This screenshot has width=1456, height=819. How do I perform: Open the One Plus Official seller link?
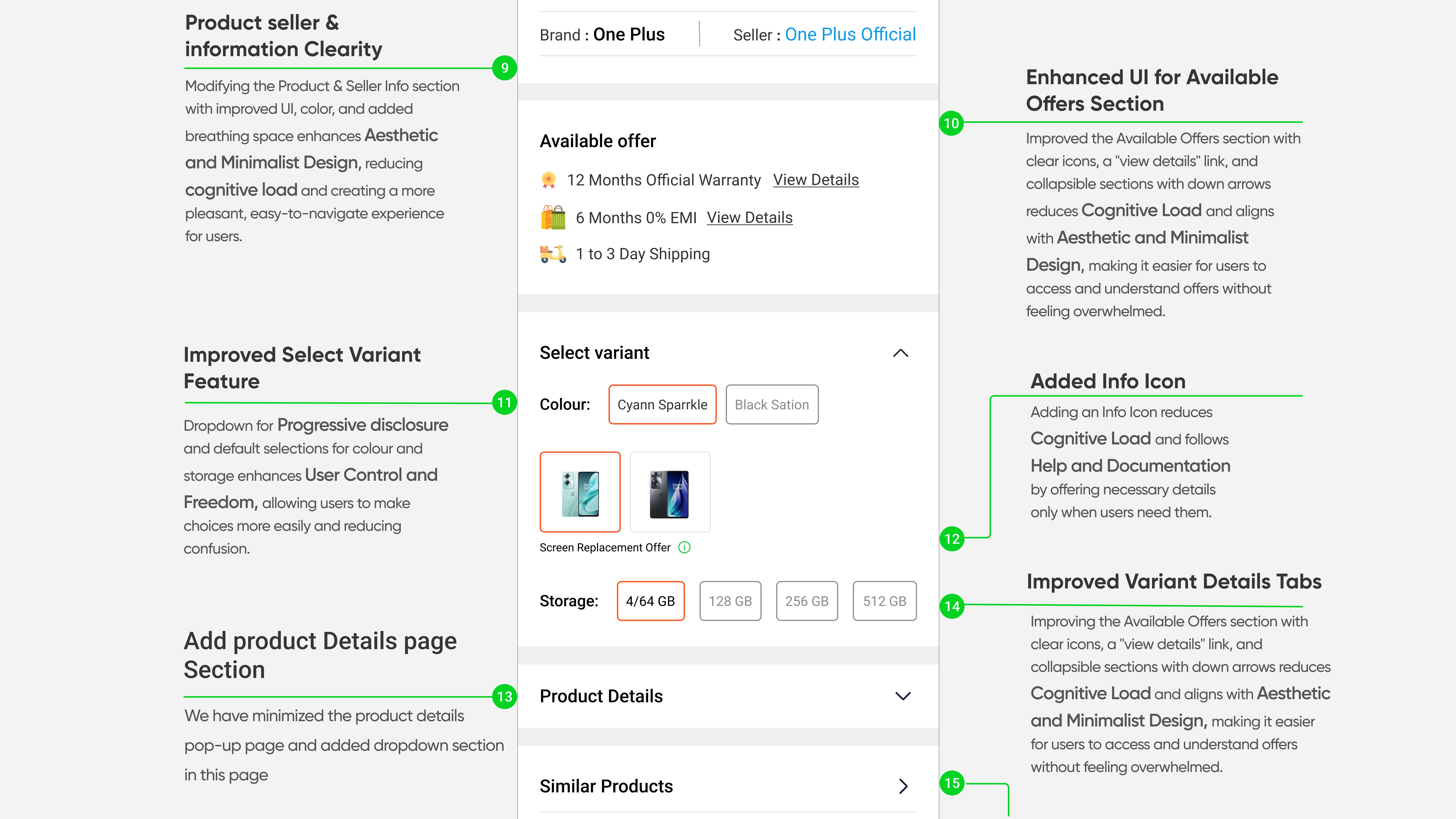pos(850,35)
